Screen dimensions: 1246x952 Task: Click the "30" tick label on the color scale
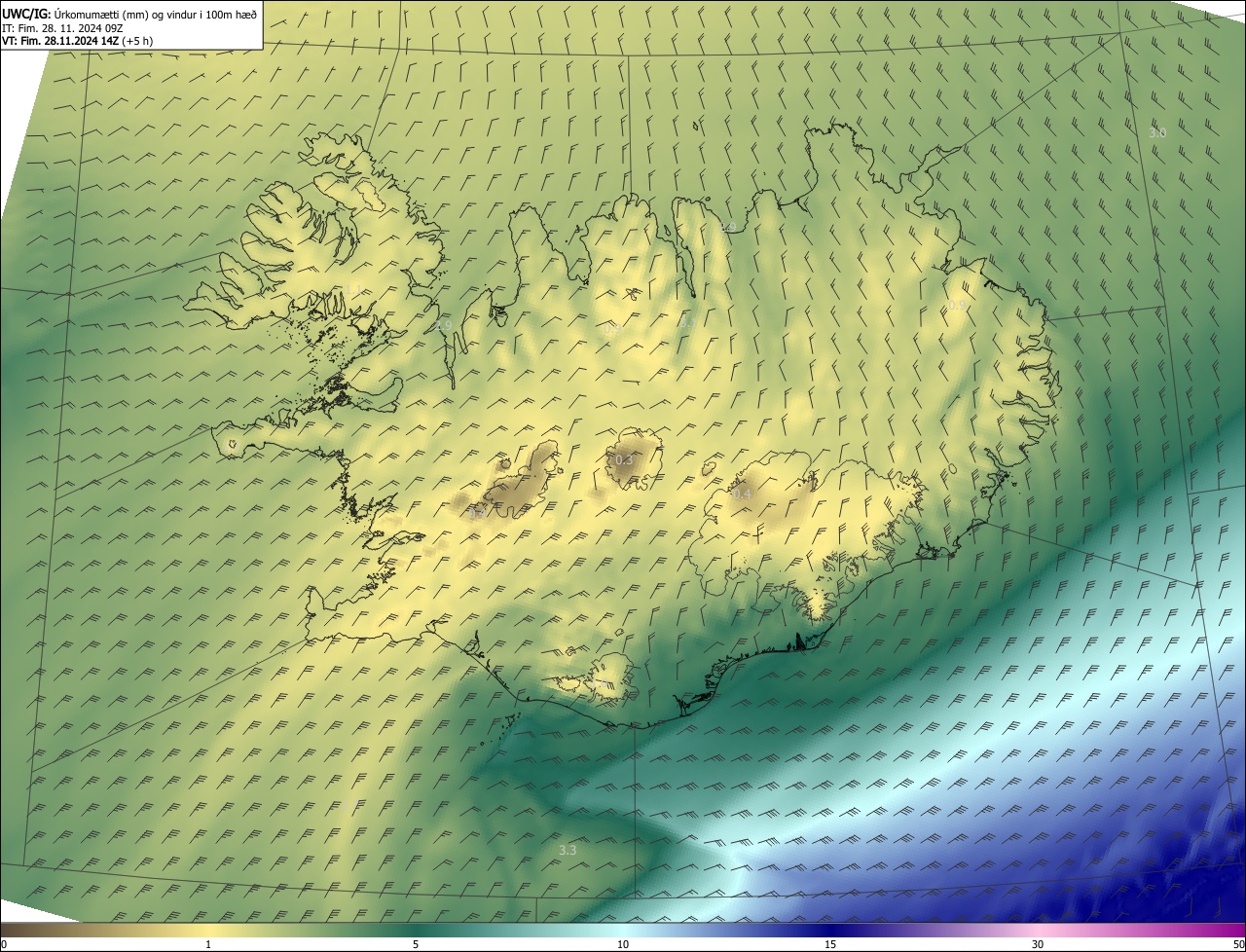pos(1038,944)
